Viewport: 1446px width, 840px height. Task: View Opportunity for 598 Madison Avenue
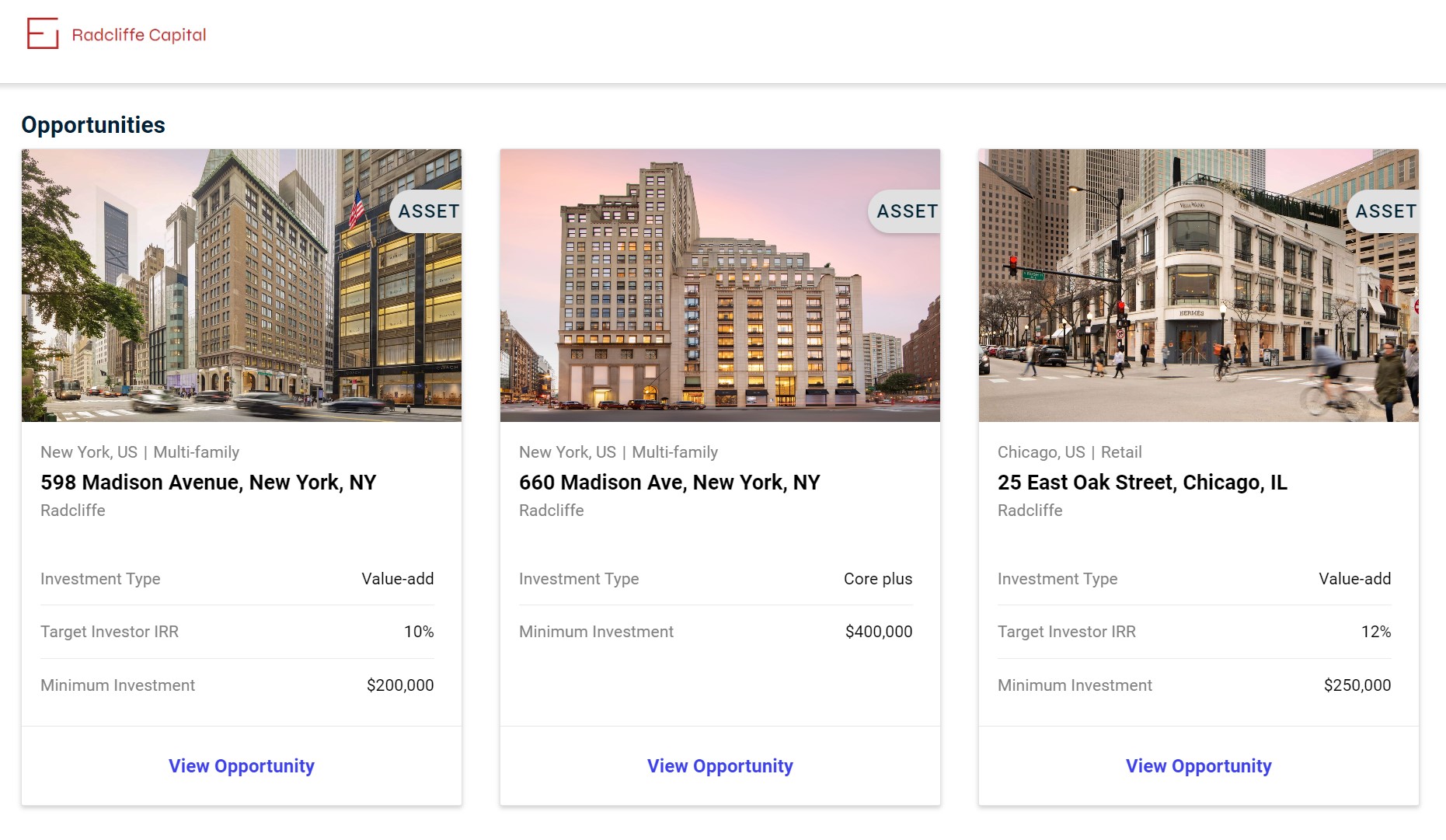click(242, 766)
